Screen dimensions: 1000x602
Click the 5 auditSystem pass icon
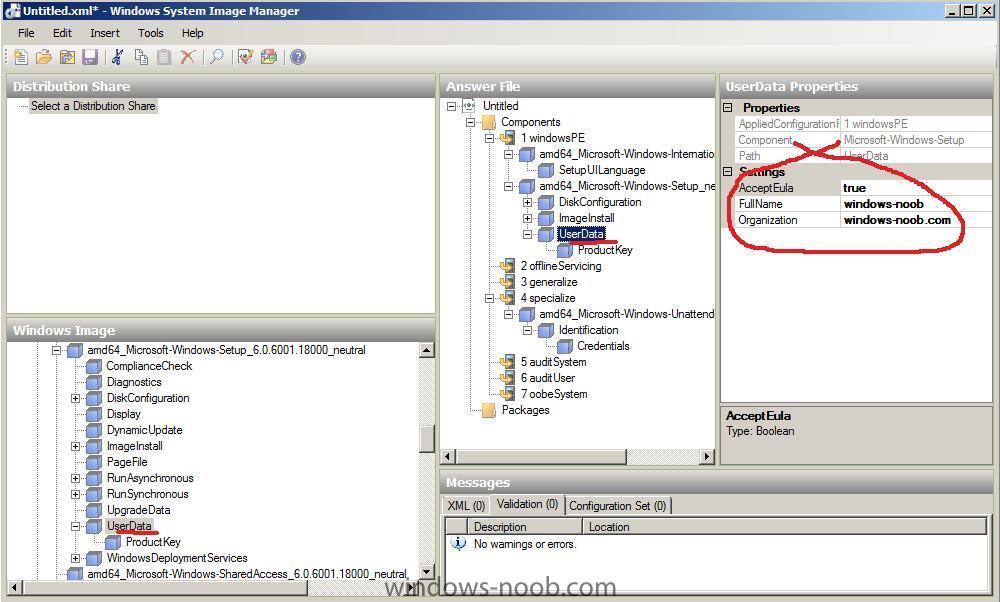(x=508, y=362)
